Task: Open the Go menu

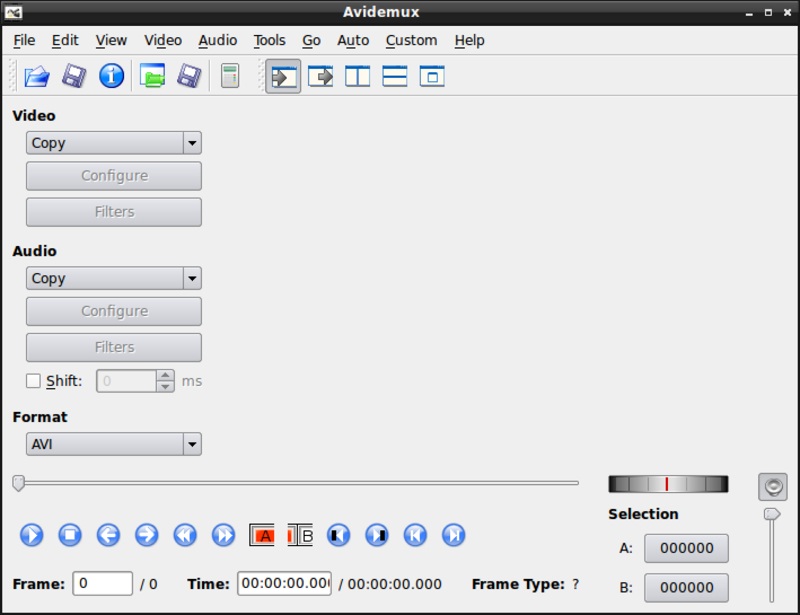Action: 311,40
